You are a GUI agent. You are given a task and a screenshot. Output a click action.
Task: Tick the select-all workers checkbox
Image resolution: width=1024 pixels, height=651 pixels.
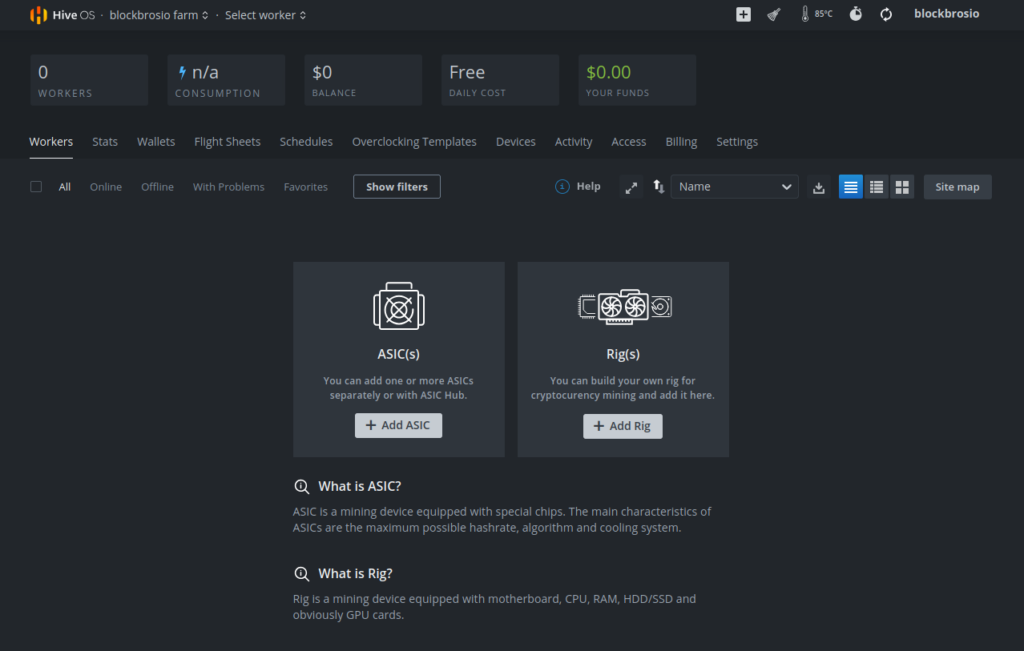point(36,186)
